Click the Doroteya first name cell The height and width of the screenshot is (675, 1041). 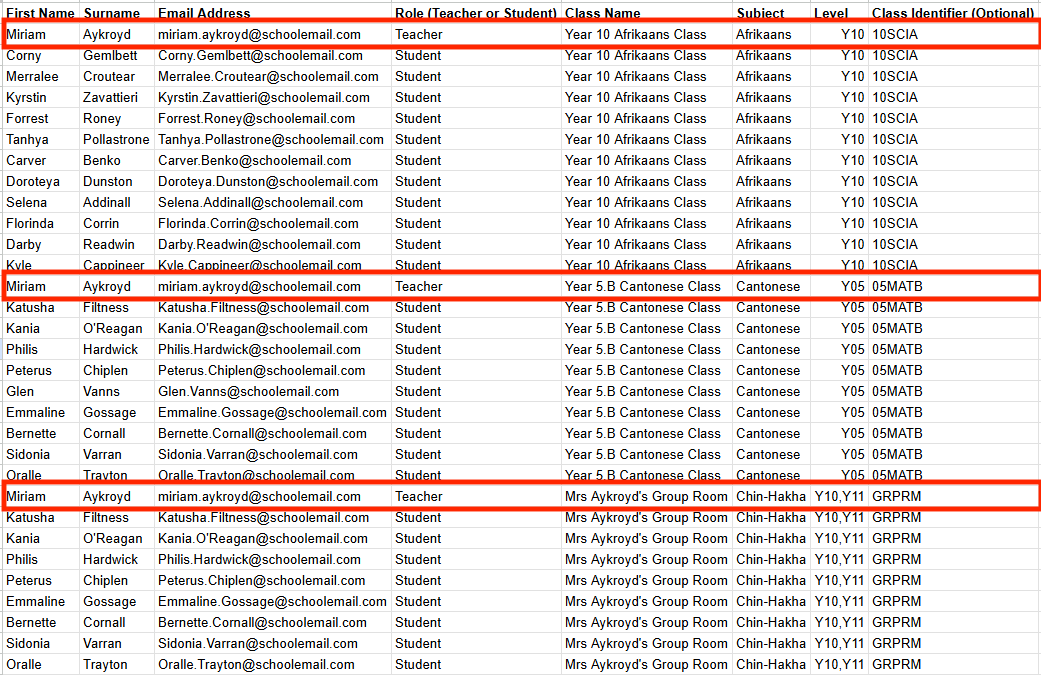point(40,182)
